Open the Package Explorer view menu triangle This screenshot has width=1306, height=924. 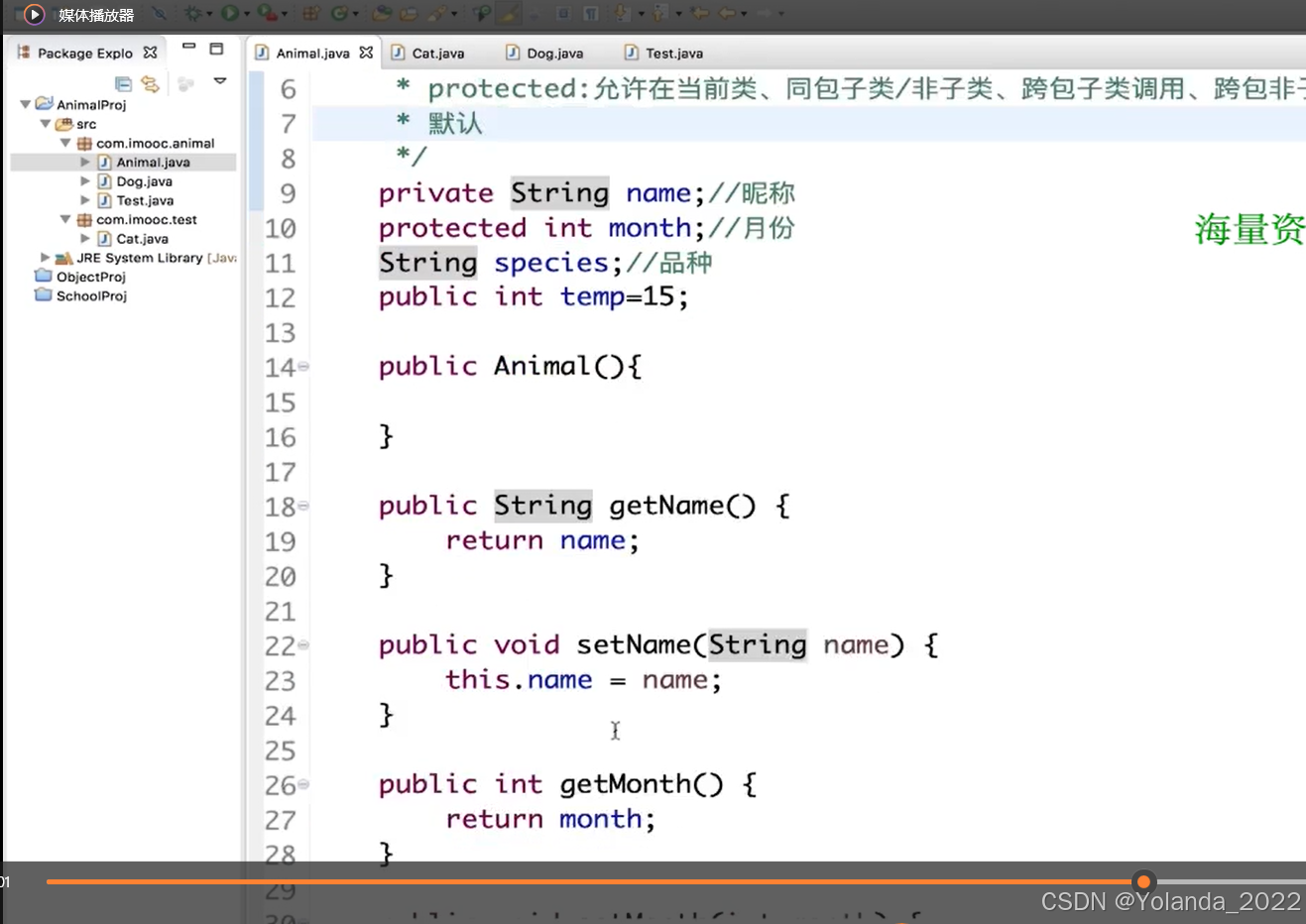220,81
